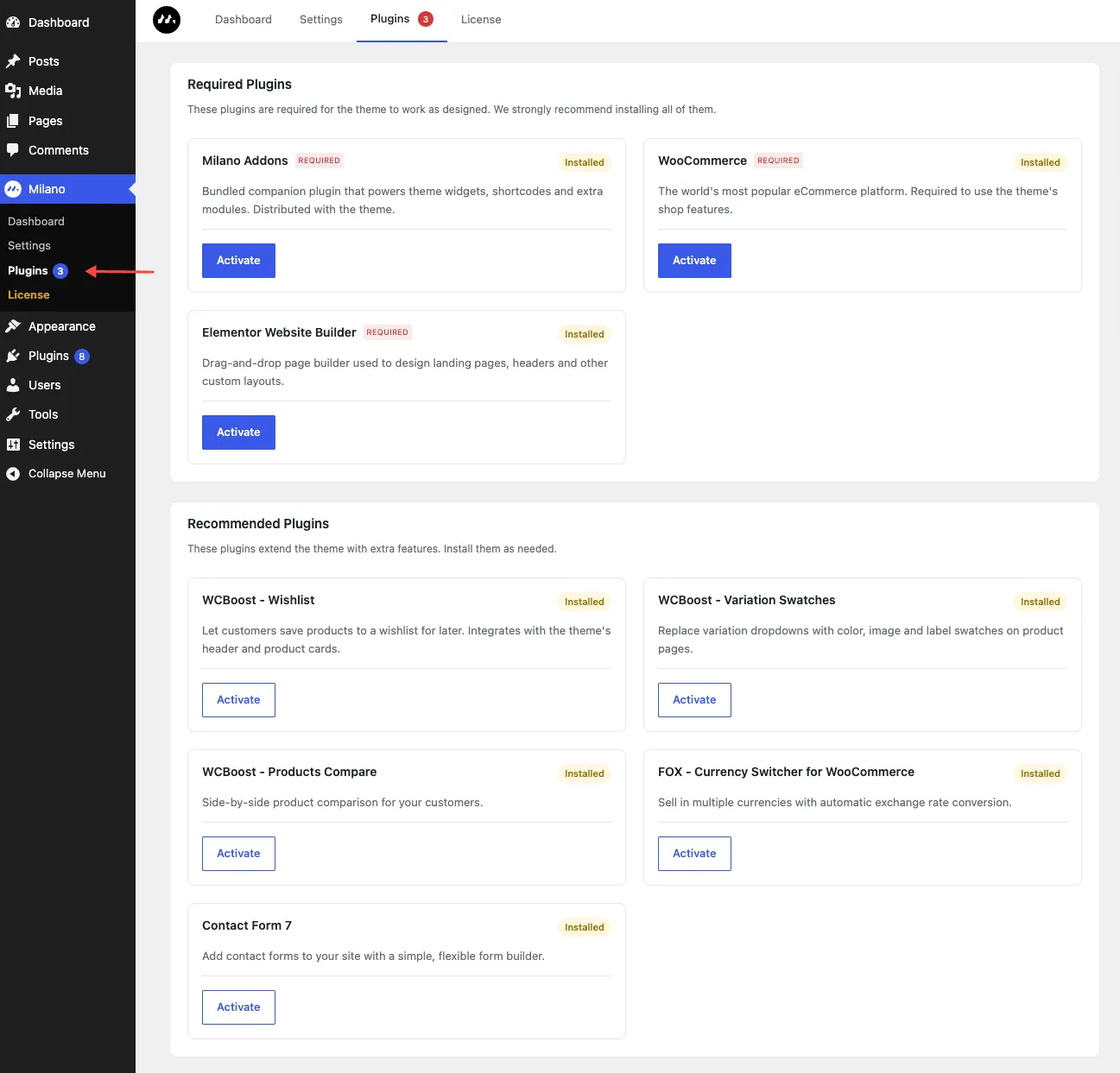Open License under Milano submenu

[x=28, y=295]
